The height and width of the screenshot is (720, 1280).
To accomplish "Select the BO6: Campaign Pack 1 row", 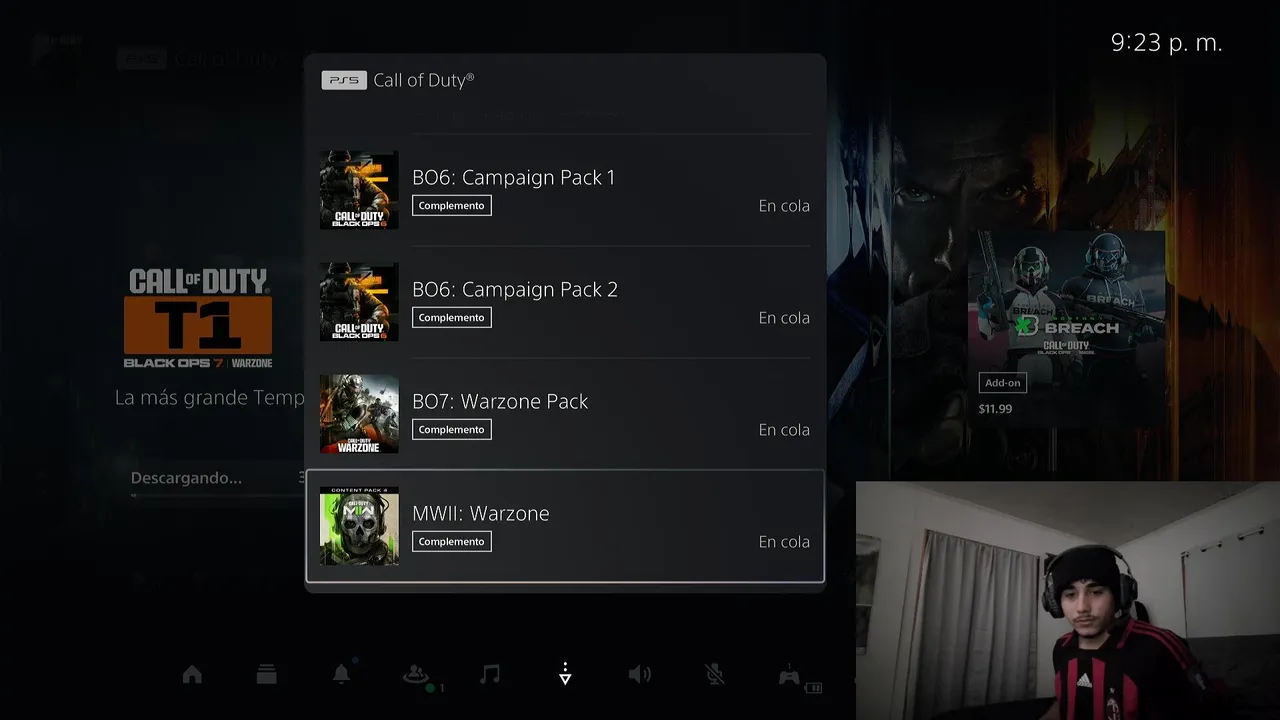I will click(x=565, y=190).
